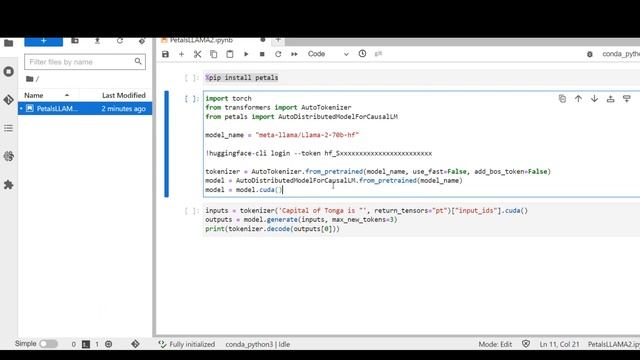This screenshot has width=640, height=360.
Task: Open the Git sidebar panel
Action: click(x=9, y=100)
